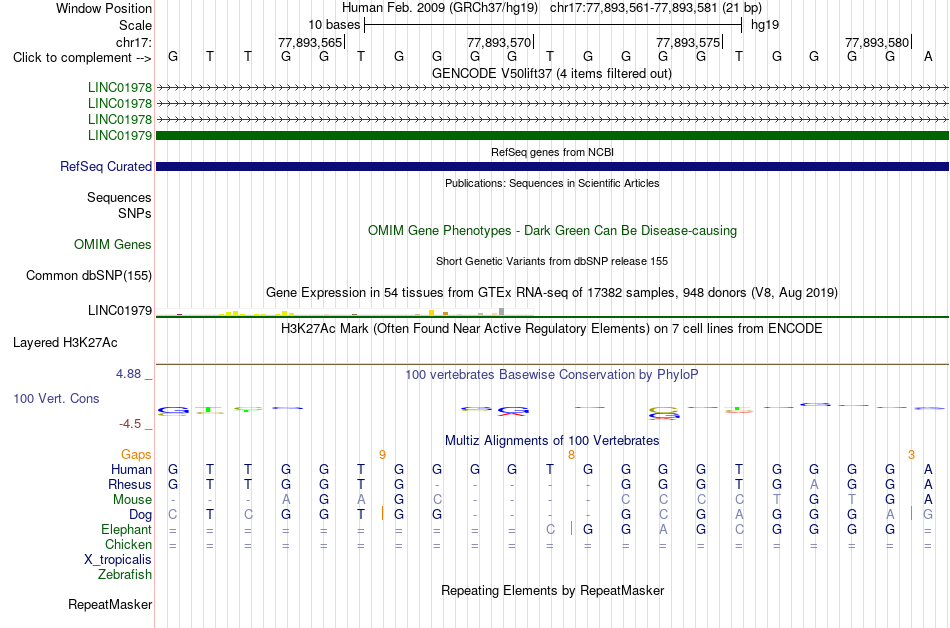Click the Zebrafish species row label
This screenshot has width=950, height=628.
[x=124, y=575]
